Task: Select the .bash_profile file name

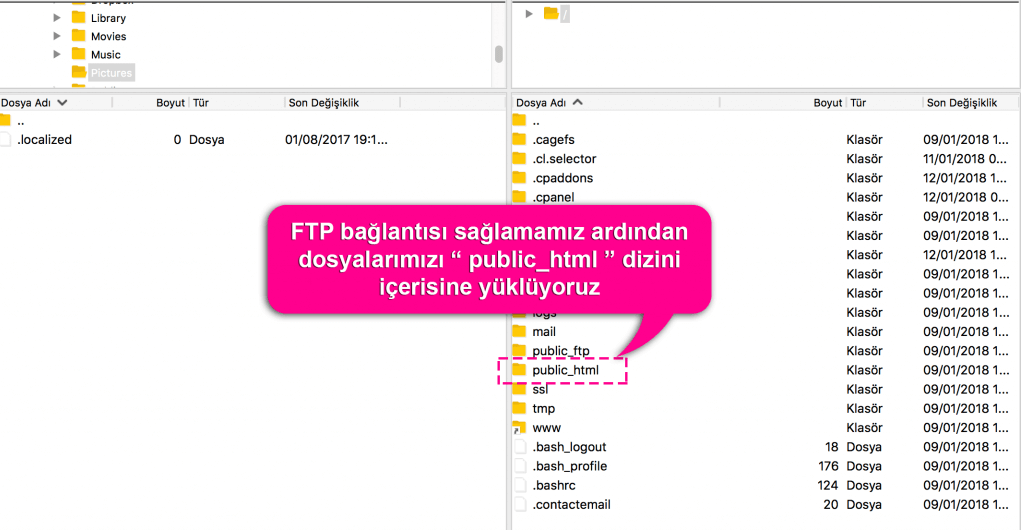Action: point(570,466)
